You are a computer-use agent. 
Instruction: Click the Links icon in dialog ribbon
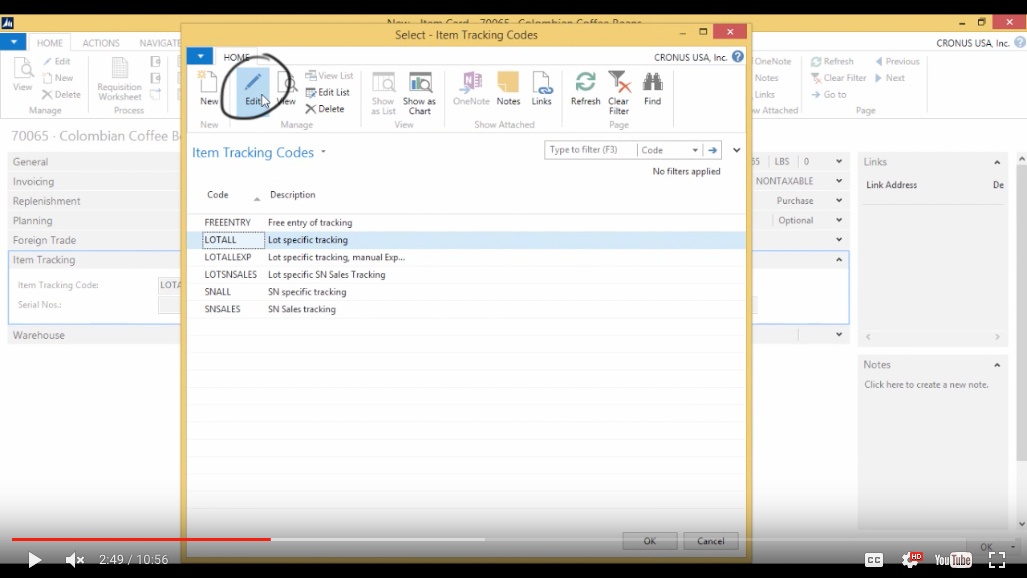(x=542, y=88)
